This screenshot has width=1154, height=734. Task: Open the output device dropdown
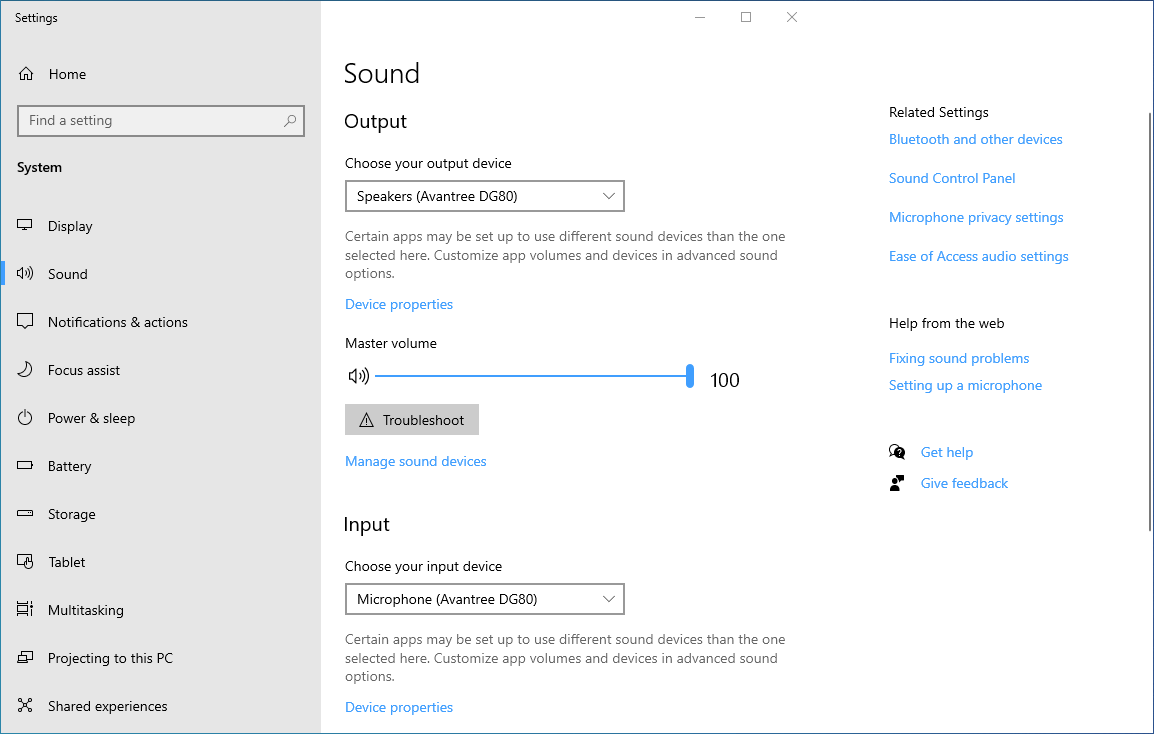click(484, 196)
